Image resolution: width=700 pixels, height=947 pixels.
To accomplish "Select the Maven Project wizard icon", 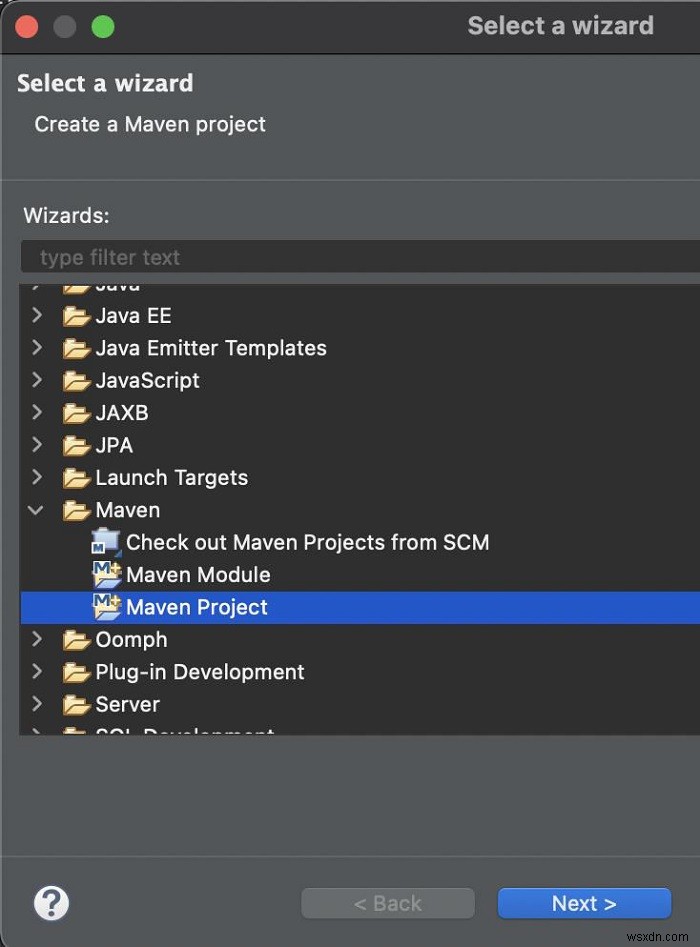I will [x=107, y=607].
